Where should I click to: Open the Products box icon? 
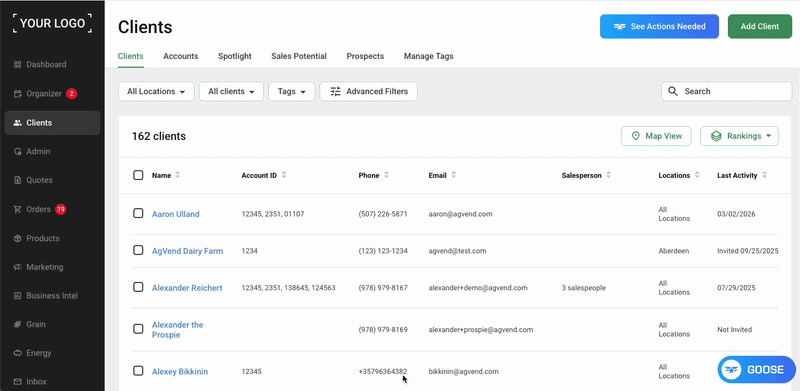tap(17, 238)
